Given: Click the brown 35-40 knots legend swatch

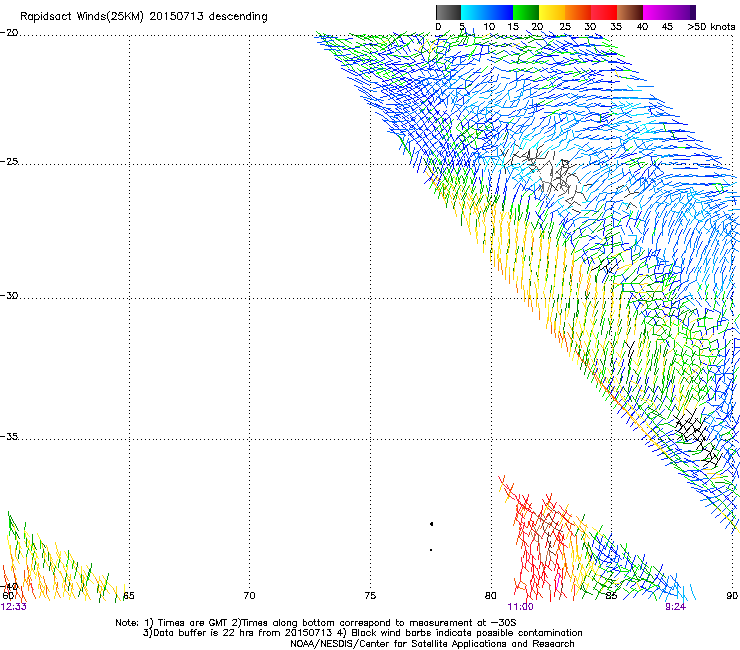Looking at the screenshot, I should [x=630, y=12].
